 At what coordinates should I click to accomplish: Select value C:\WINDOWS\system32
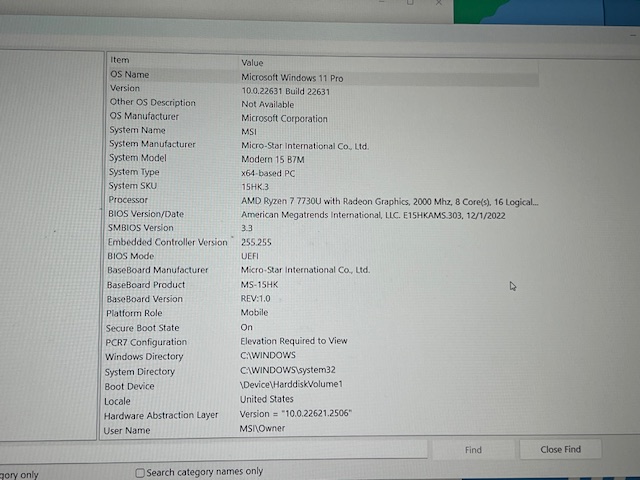click(288, 370)
